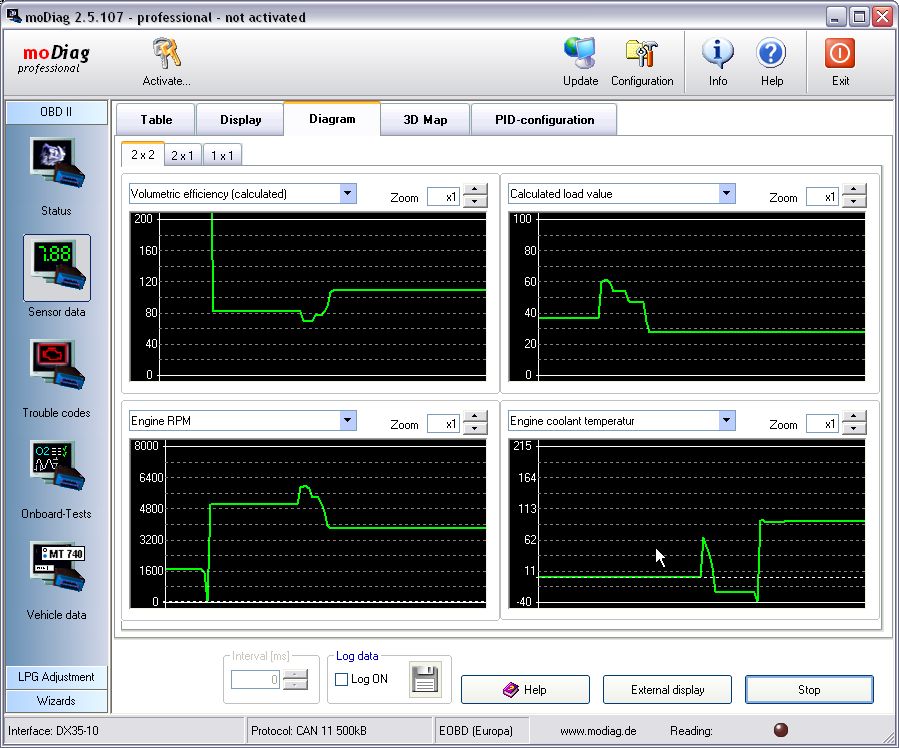Open Trouble codes icon
899x748 pixels.
(x=56, y=368)
